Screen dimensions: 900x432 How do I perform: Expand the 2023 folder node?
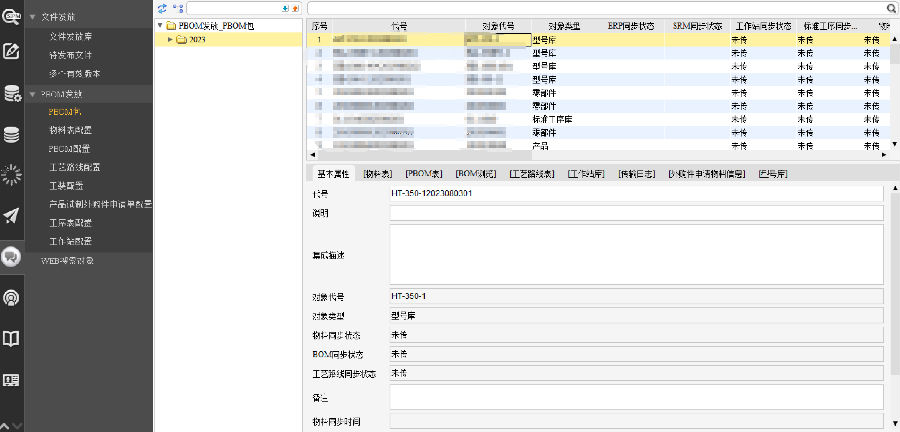[x=171, y=40]
